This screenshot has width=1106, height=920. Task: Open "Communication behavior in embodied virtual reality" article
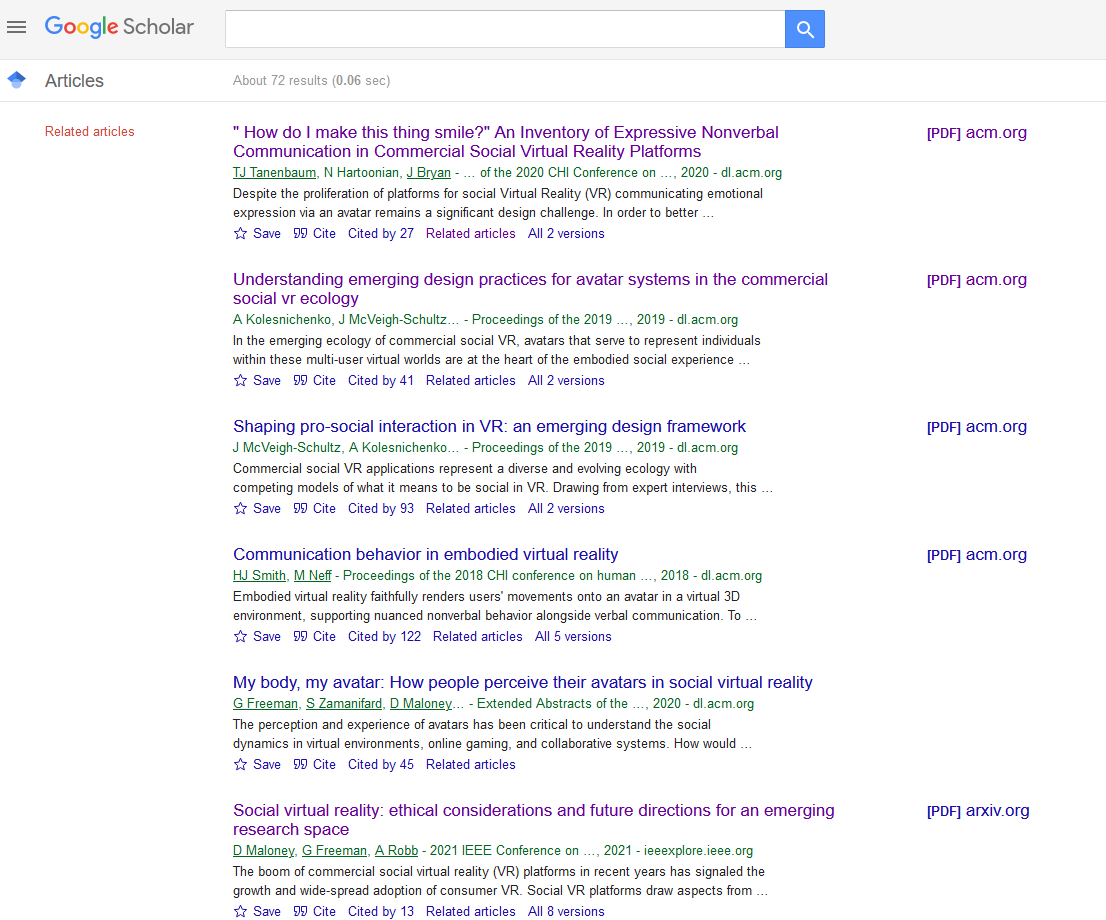pos(426,555)
